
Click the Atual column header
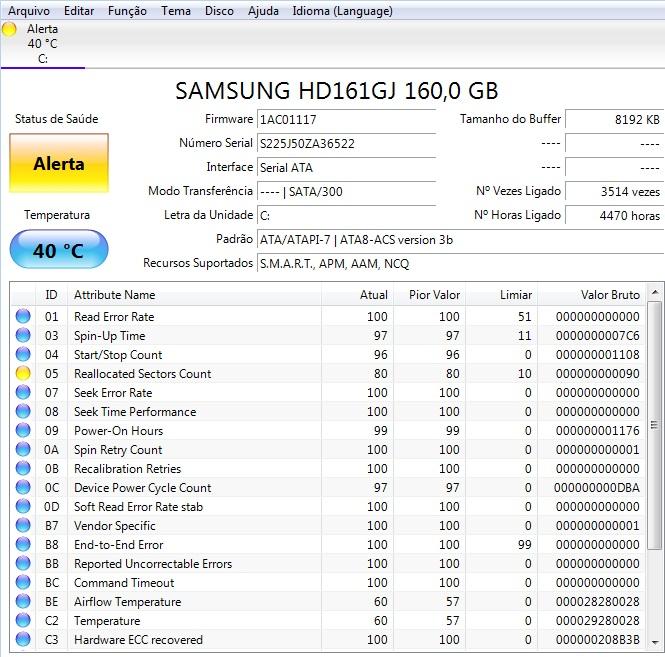(358, 295)
